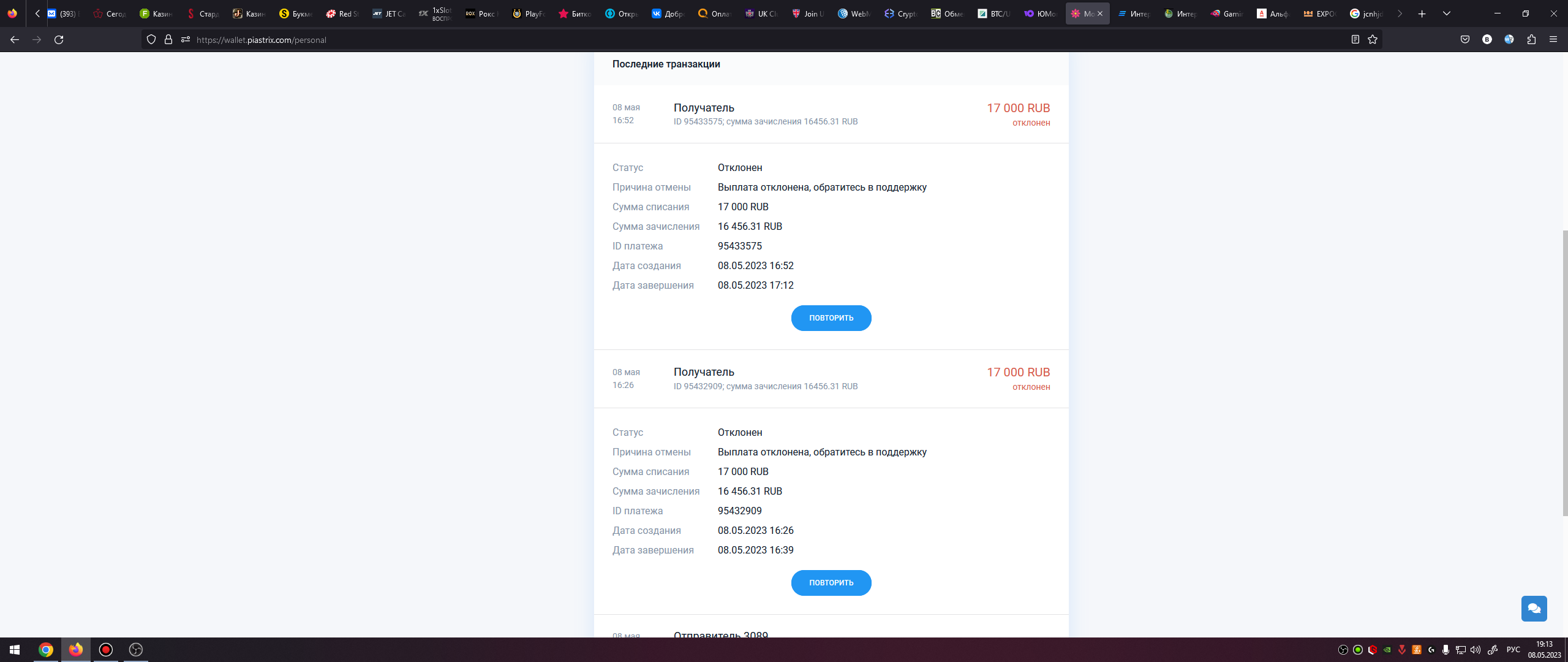Open Firefox hamburger application menu
The width and height of the screenshot is (1568, 662).
[x=1553, y=39]
